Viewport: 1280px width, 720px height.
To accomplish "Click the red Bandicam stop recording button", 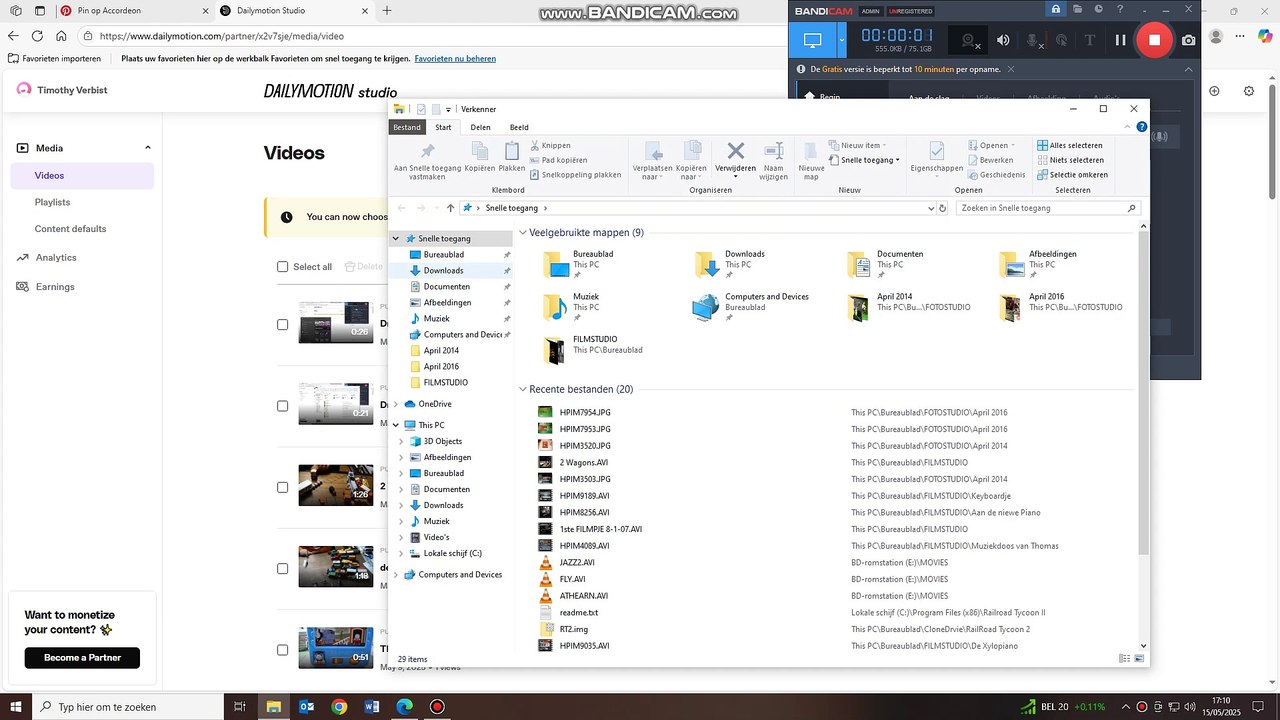I will coord(1154,40).
